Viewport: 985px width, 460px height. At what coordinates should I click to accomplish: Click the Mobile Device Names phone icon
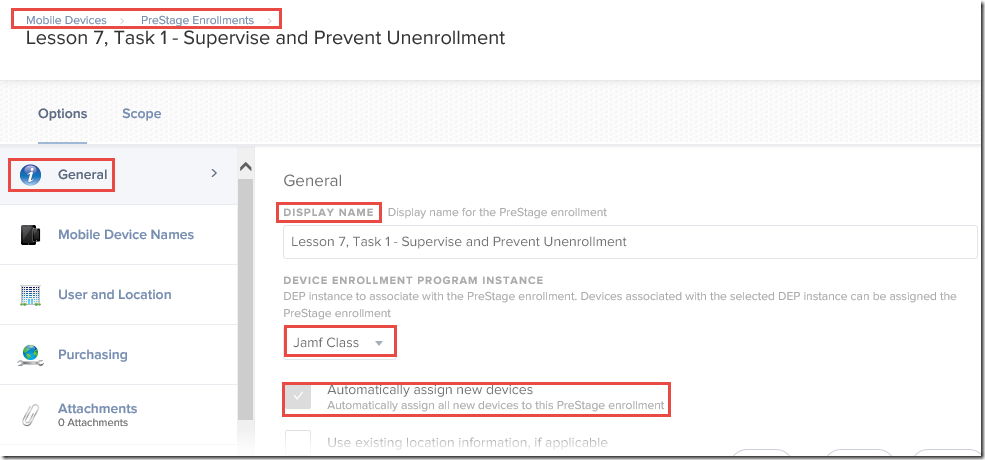(30, 234)
